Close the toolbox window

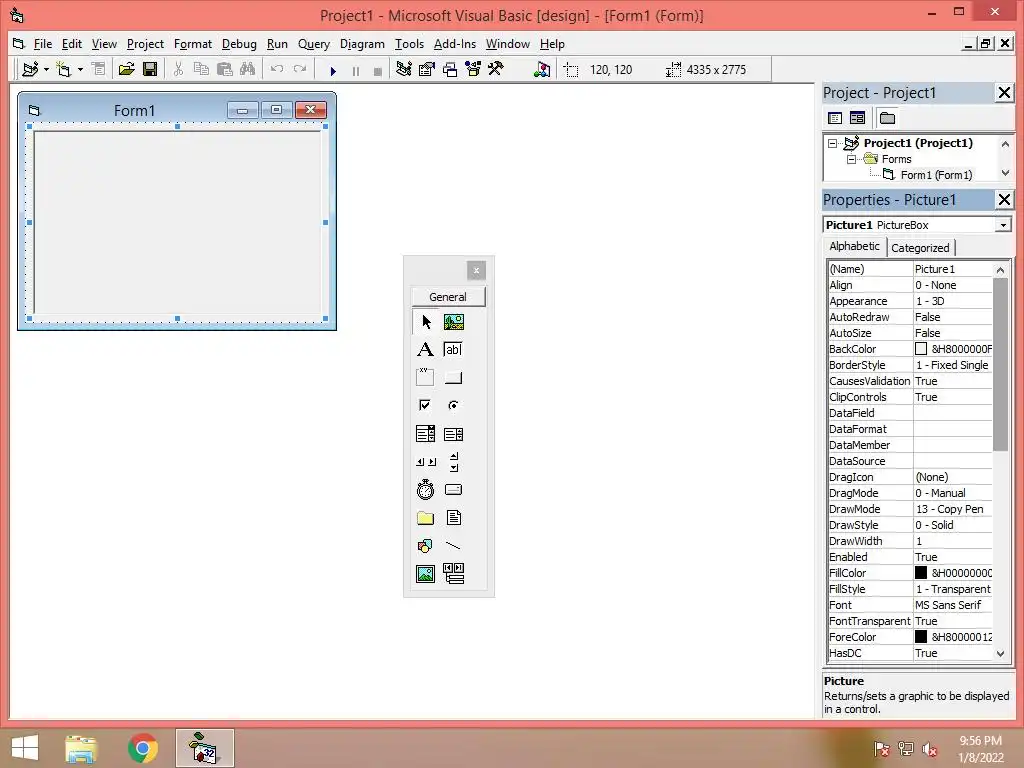[476, 270]
